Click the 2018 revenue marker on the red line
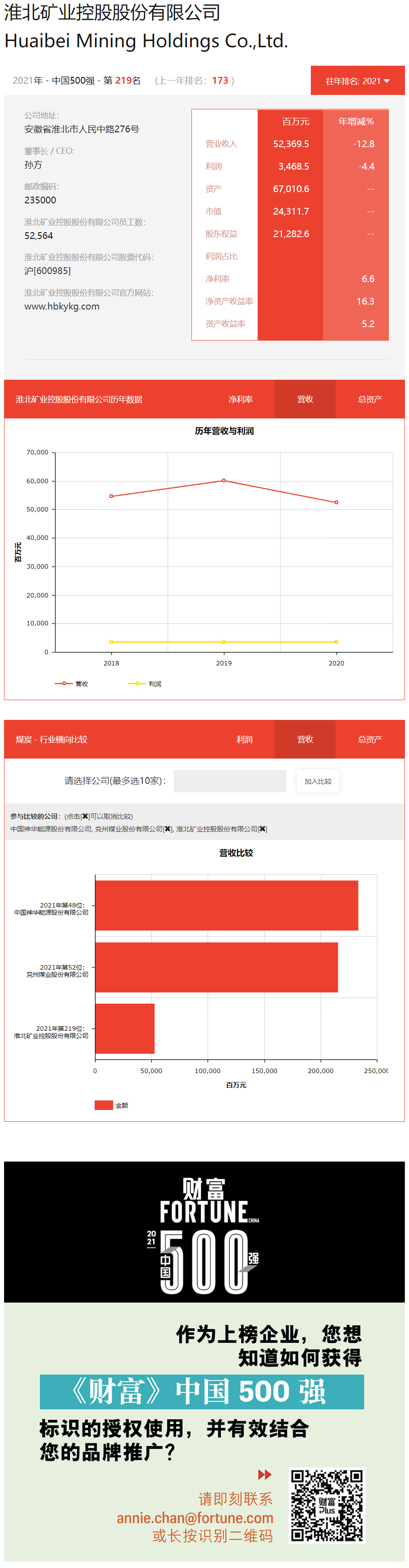409x1568 pixels. 111,496
